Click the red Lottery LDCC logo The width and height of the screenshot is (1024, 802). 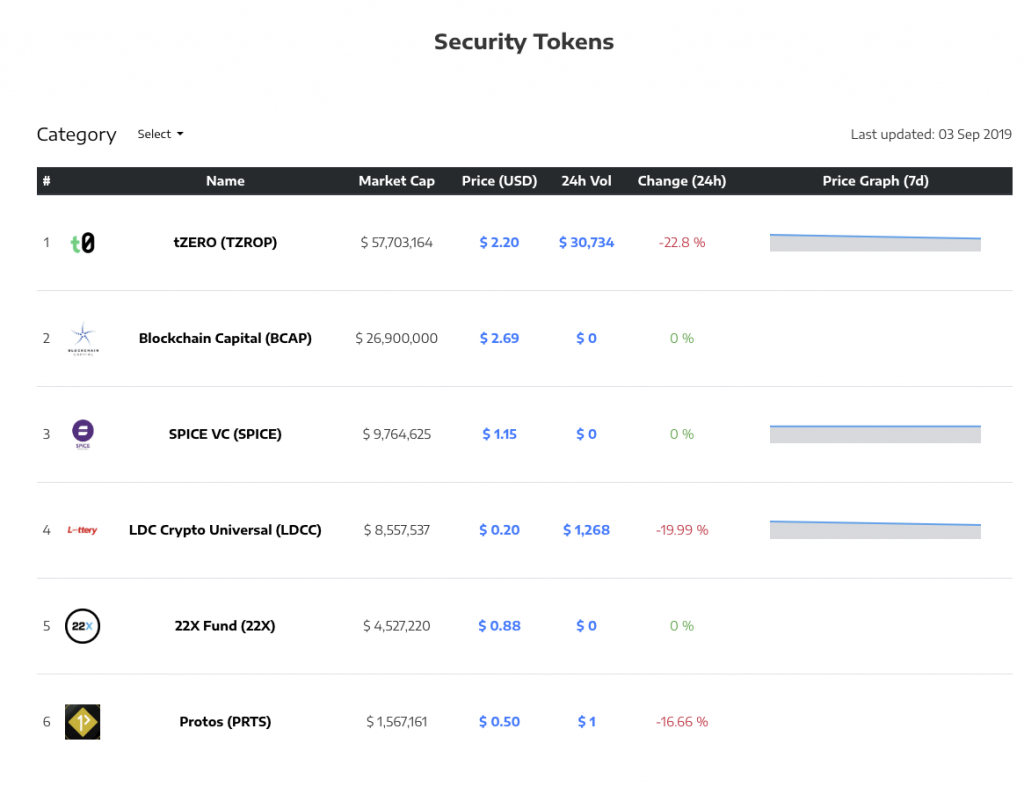coord(82,530)
